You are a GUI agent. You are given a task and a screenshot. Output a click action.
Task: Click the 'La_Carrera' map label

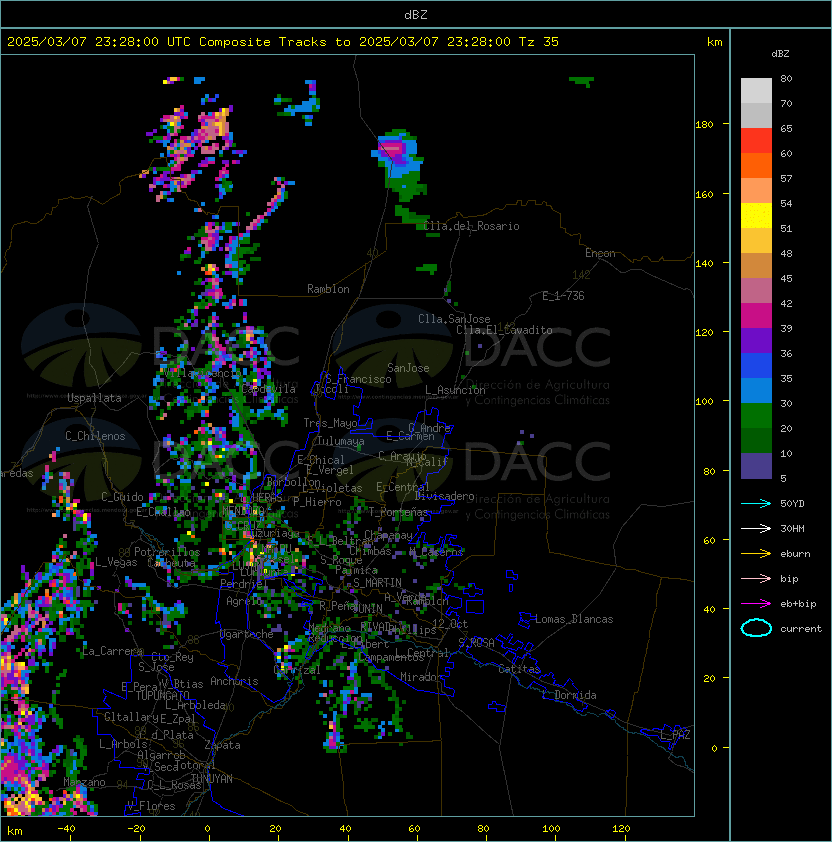pos(112,651)
